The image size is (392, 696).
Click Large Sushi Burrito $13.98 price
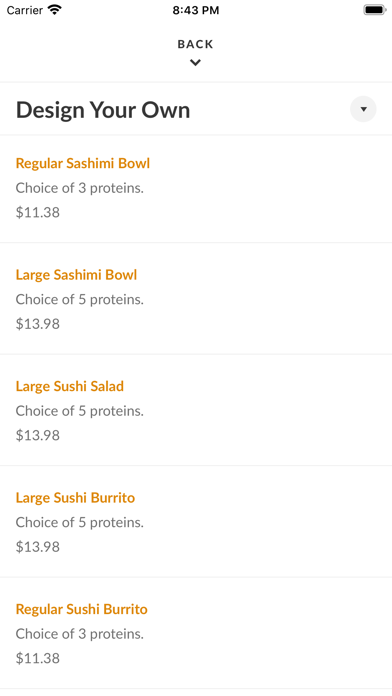[x=38, y=546]
